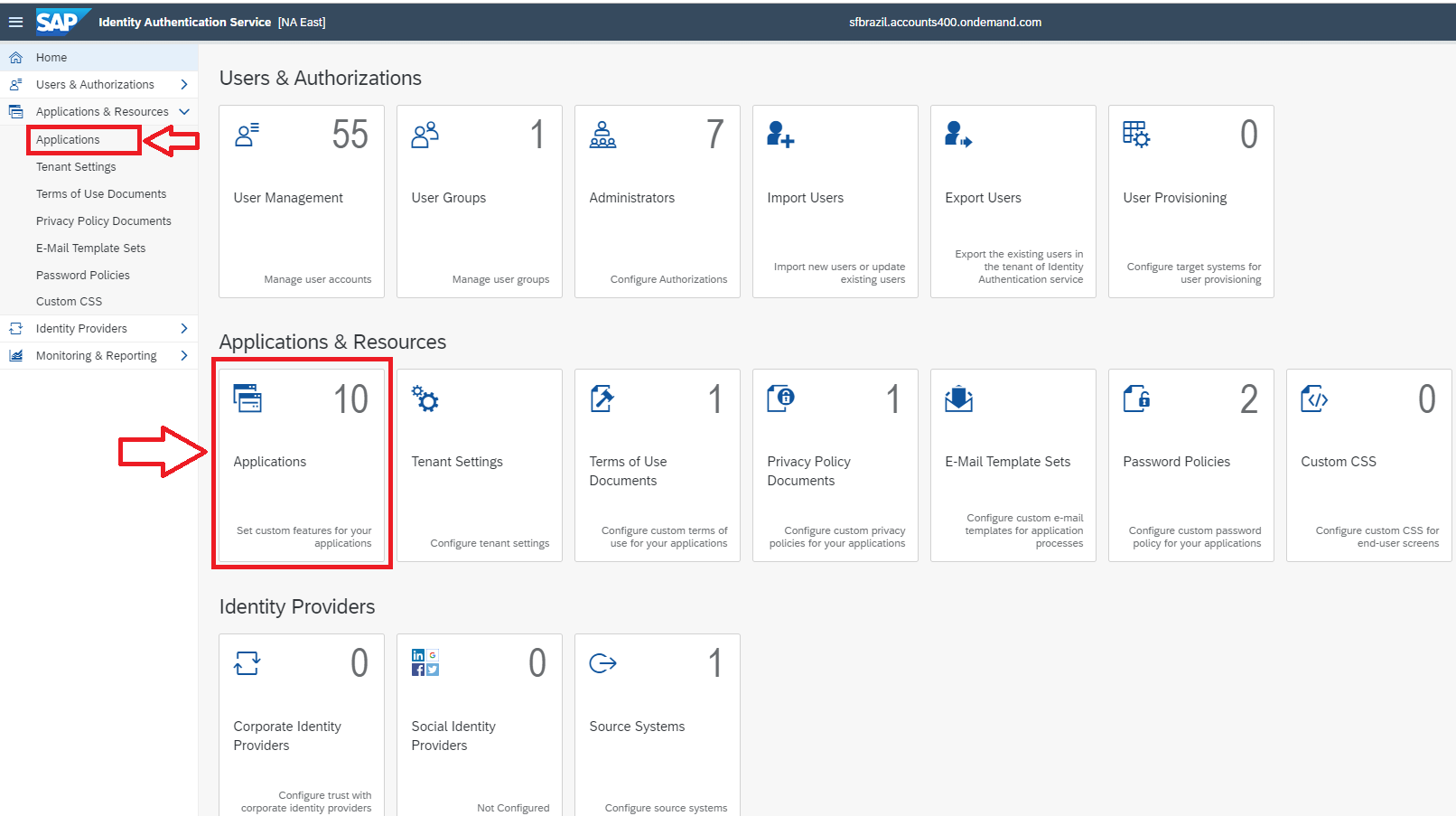The height and width of the screenshot is (816, 1456).
Task: Open User Management tile title
Action: point(288,198)
